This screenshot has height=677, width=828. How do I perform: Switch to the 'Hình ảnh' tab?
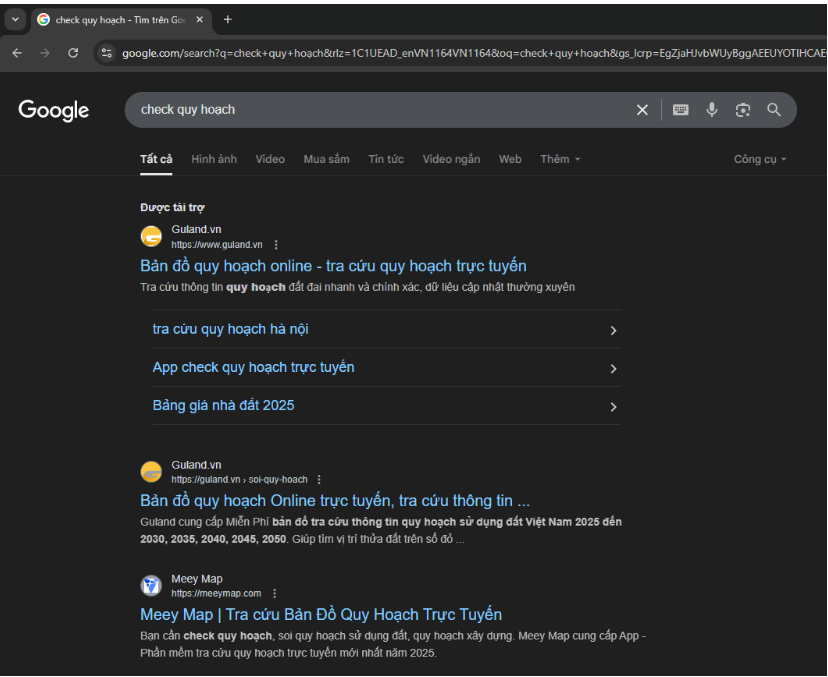click(x=214, y=159)
